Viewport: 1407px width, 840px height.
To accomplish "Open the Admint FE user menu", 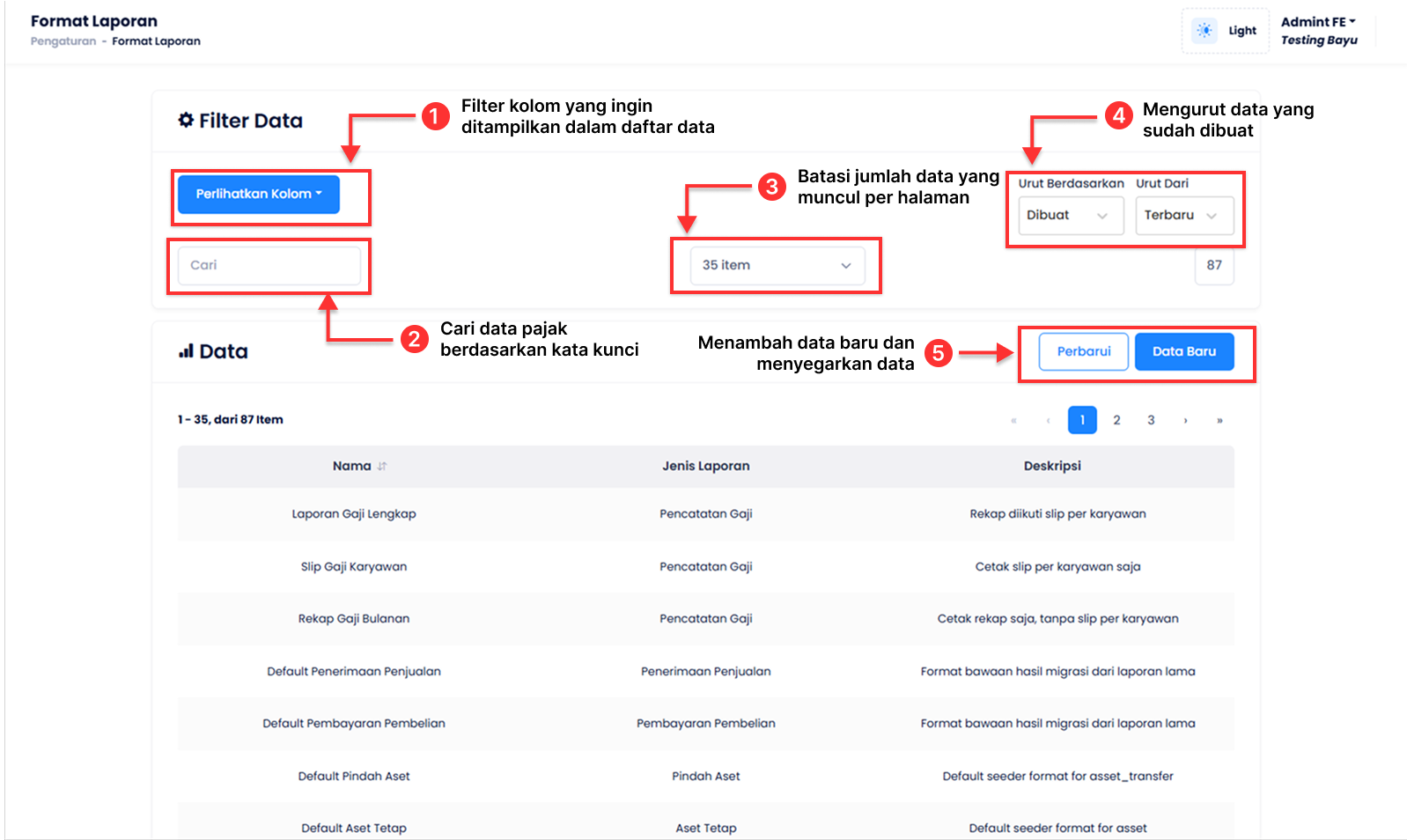I will [1318, 22].
